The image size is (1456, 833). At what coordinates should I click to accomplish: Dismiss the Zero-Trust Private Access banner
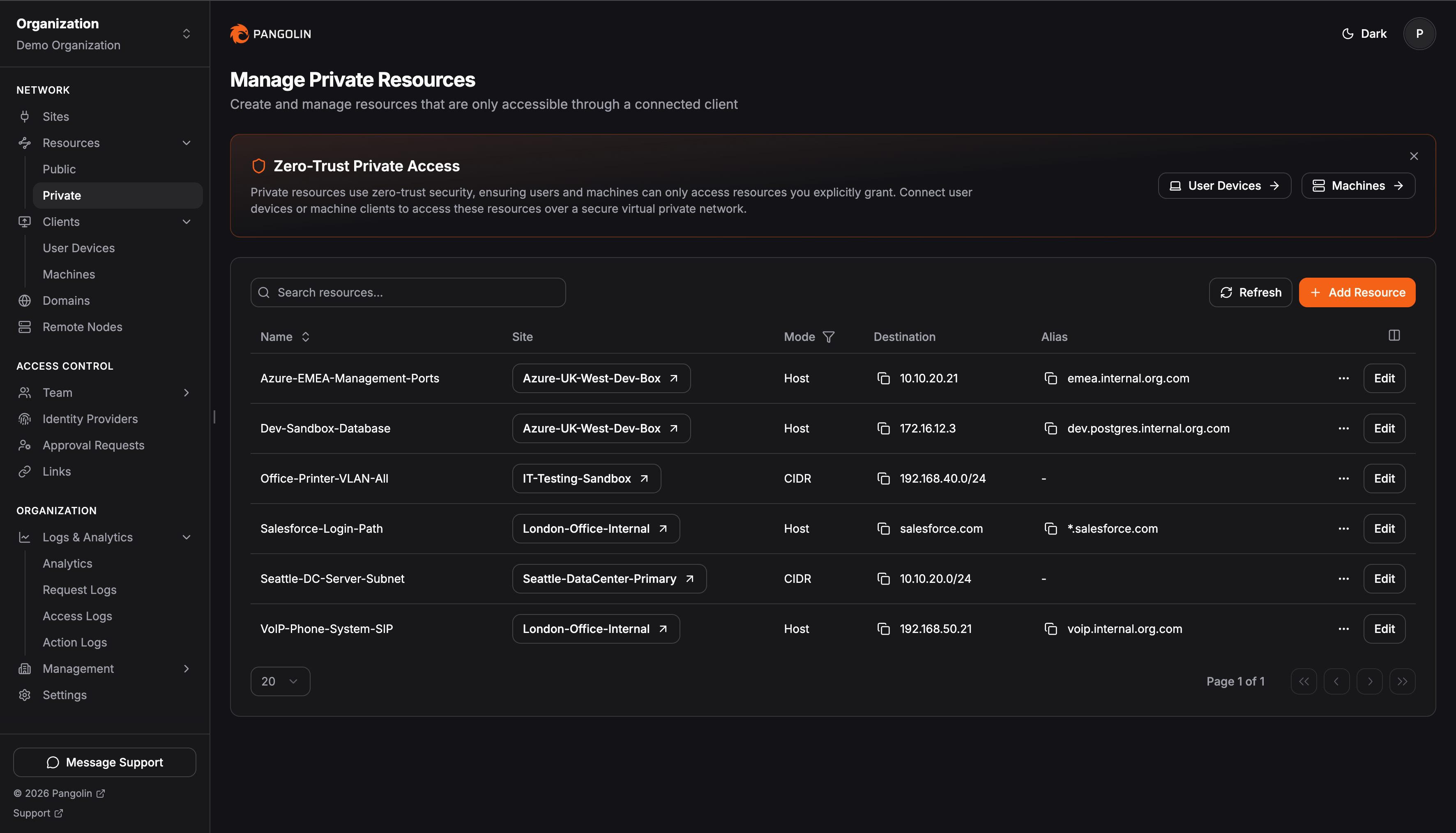pos(1414,156)
